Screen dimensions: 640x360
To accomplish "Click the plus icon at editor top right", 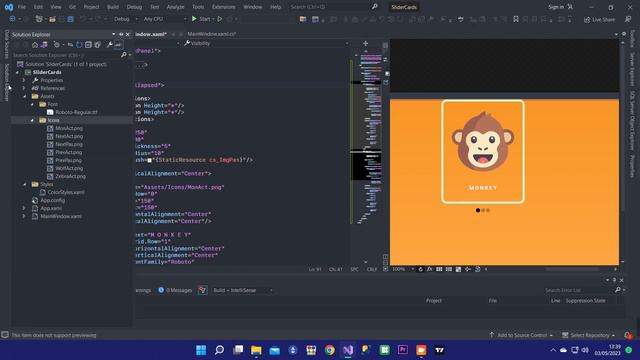I will pos(365,43).
